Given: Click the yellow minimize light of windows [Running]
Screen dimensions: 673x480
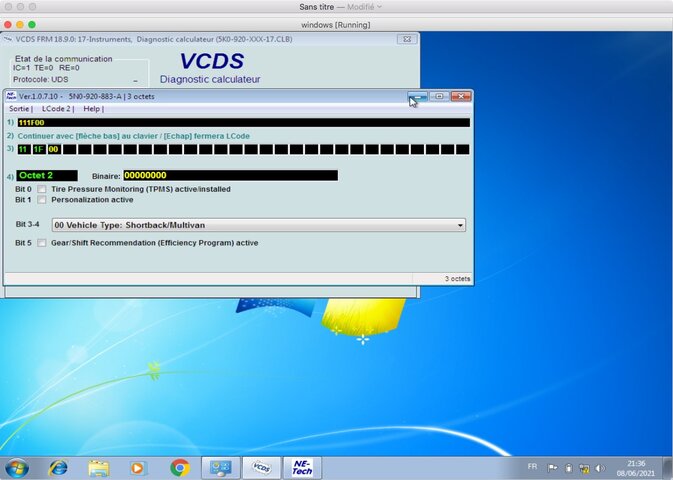Looking at the screenshot, I should [20, 24].
